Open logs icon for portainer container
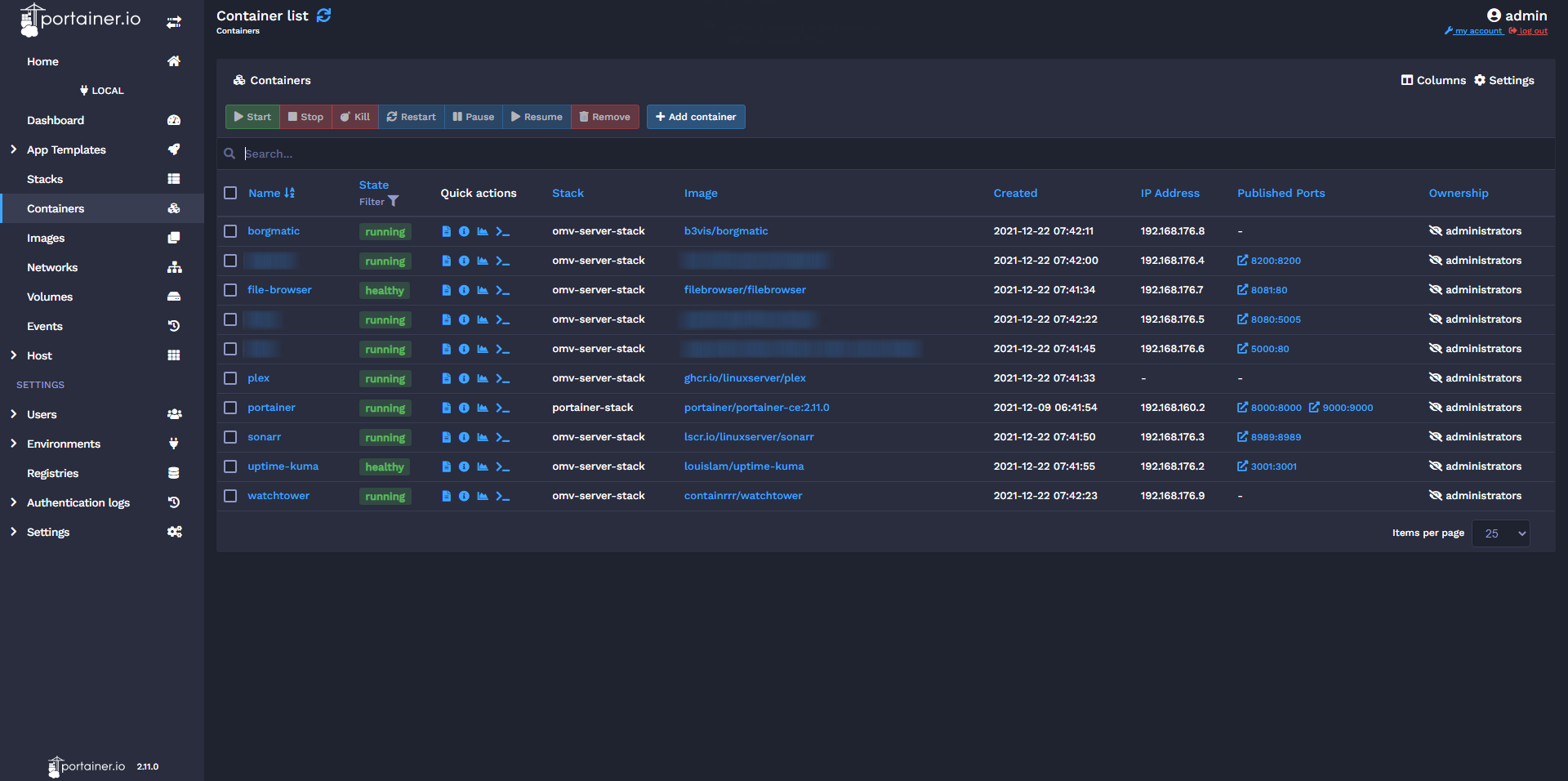The width and height of the screenshot is (1568, 781). coord(446,408)
